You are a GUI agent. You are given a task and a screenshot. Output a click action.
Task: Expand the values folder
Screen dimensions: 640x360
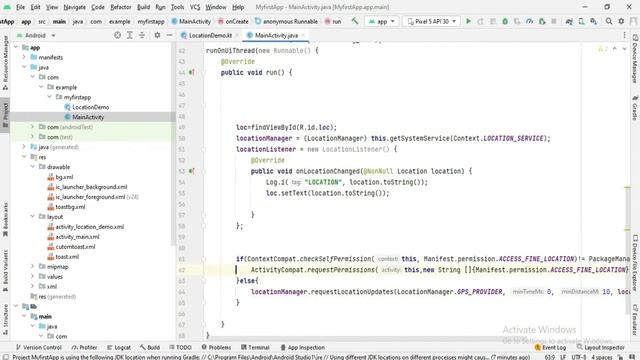click(33, 276)
